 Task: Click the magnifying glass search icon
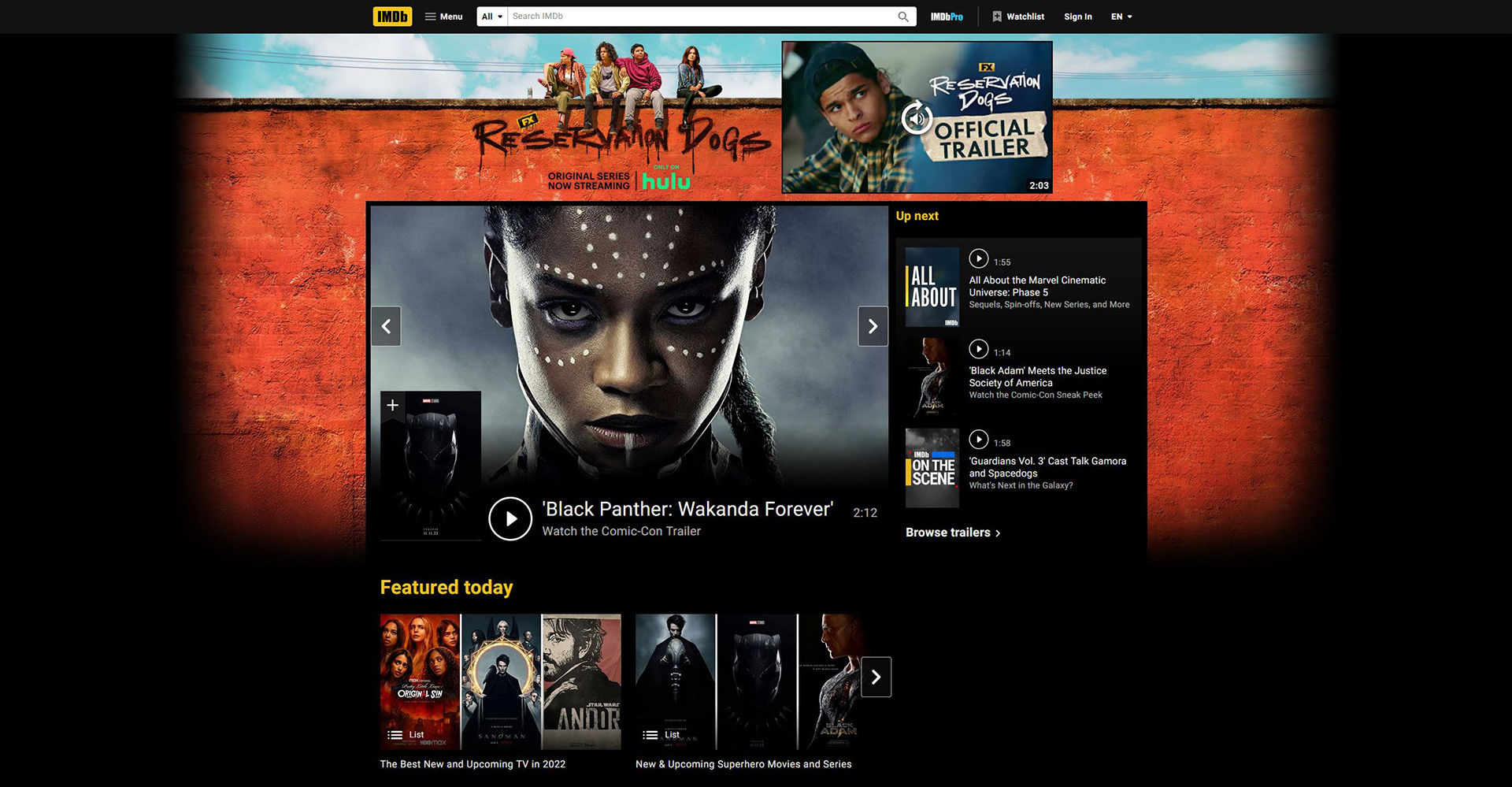click(903, 17)
